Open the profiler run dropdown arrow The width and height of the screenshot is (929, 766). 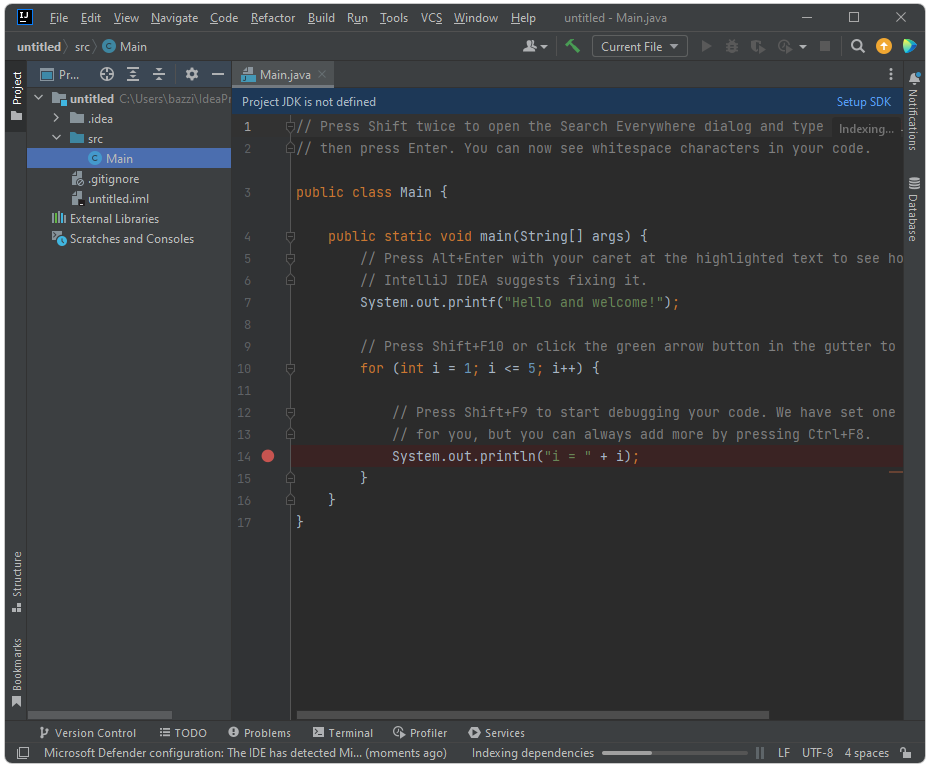tap(803, 47)
